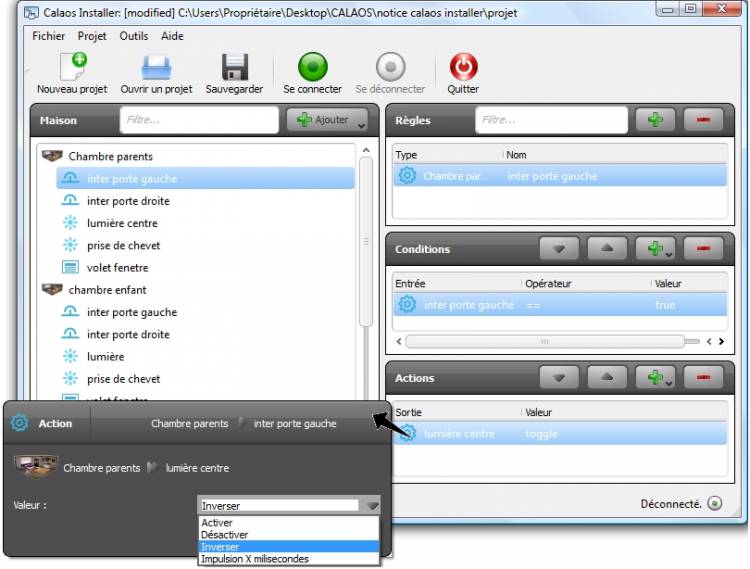Move action down in Actions panel
Viewport: 750px width, 569px height.
[x=559, y=377]
